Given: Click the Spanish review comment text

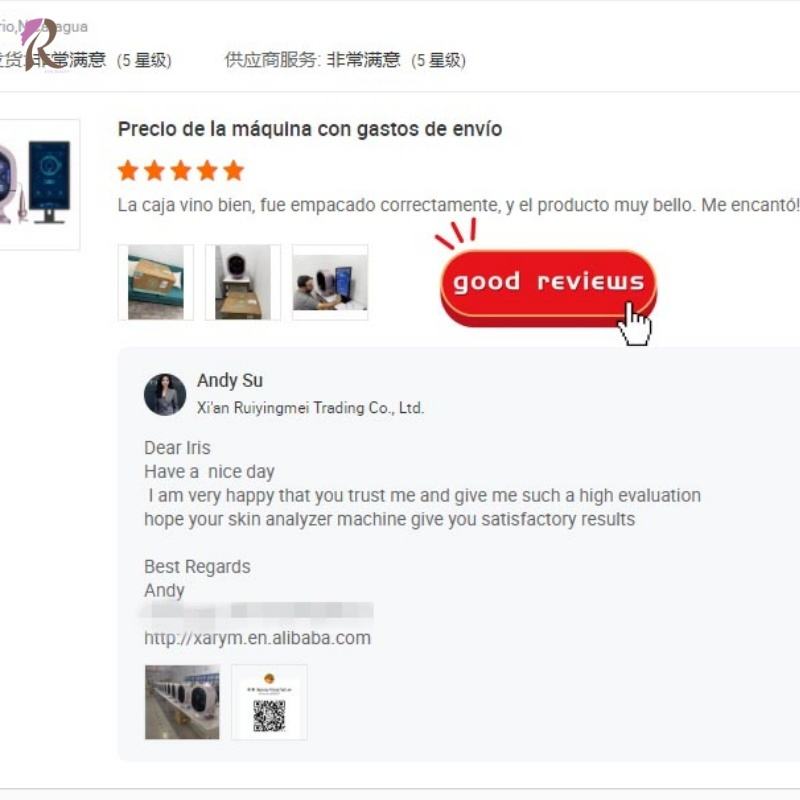Looking at the screenshot, I should [x=458, y=205].
